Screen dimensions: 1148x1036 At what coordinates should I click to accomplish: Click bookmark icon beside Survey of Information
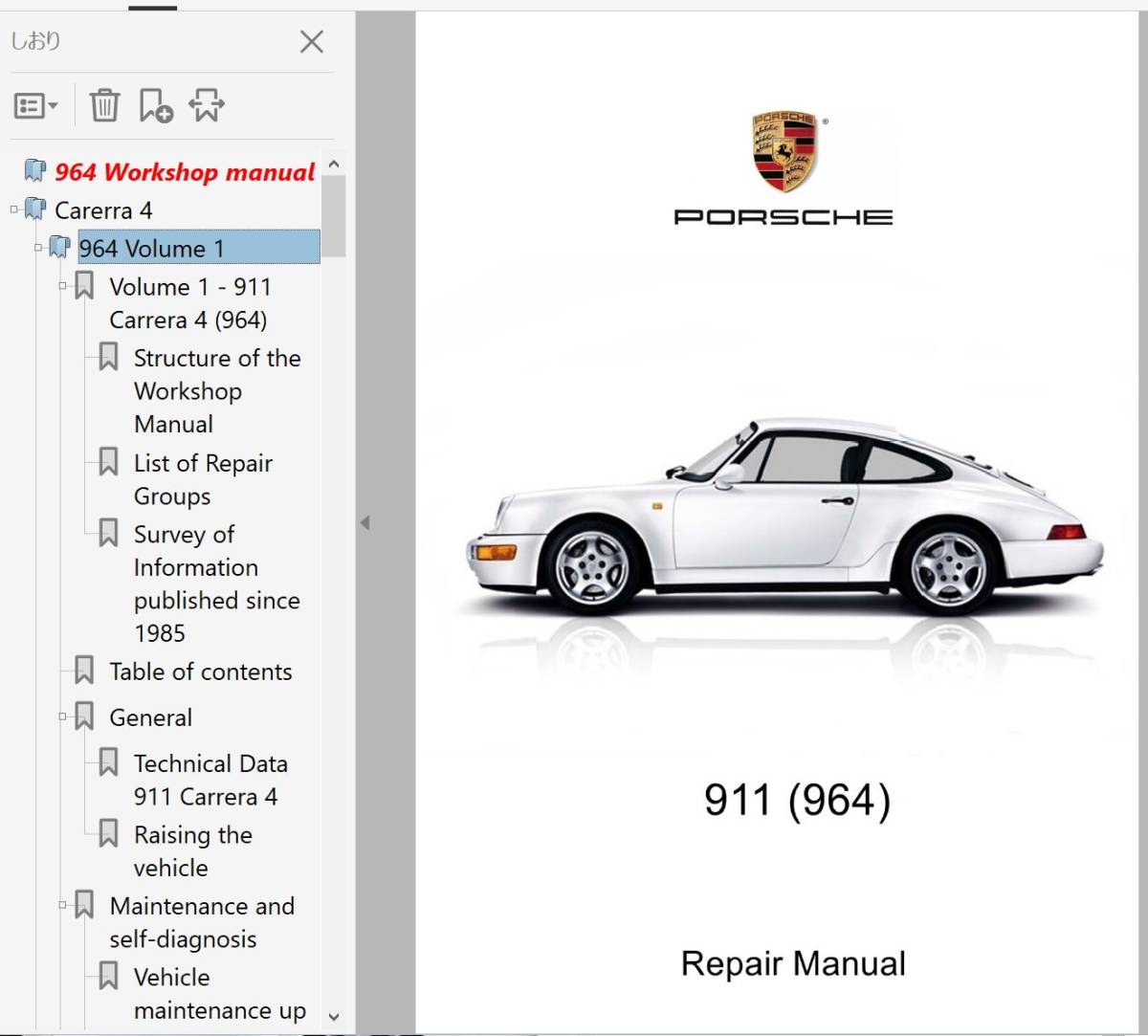tap(108, 533)
